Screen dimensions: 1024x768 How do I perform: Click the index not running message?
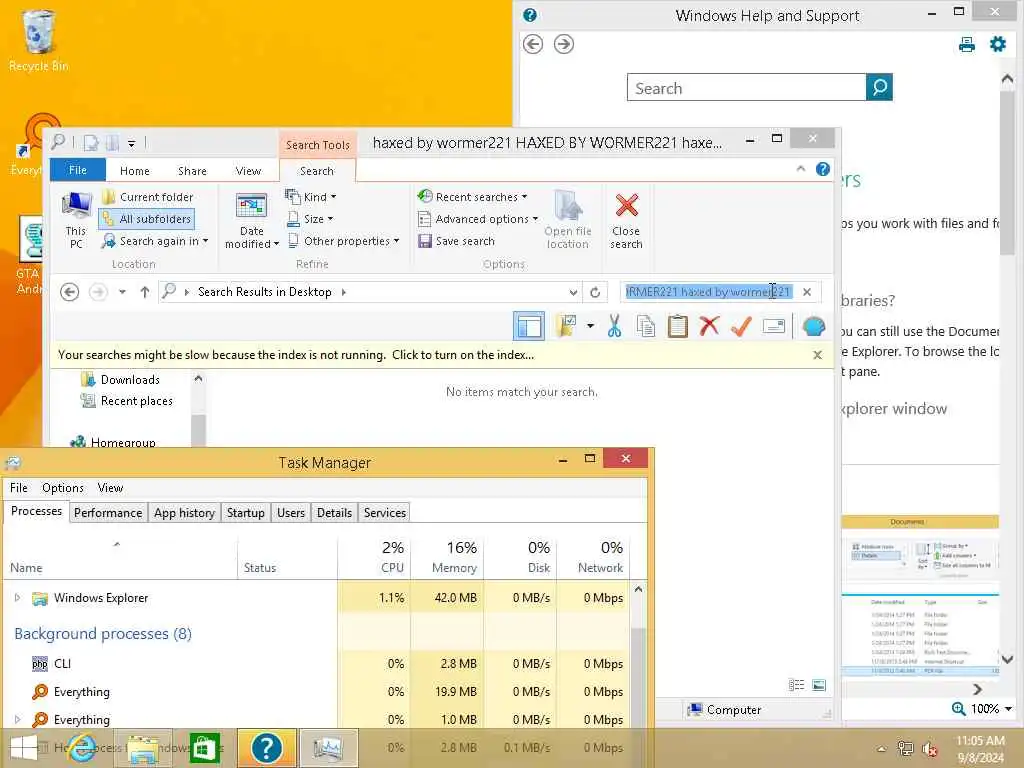point(296,355)
